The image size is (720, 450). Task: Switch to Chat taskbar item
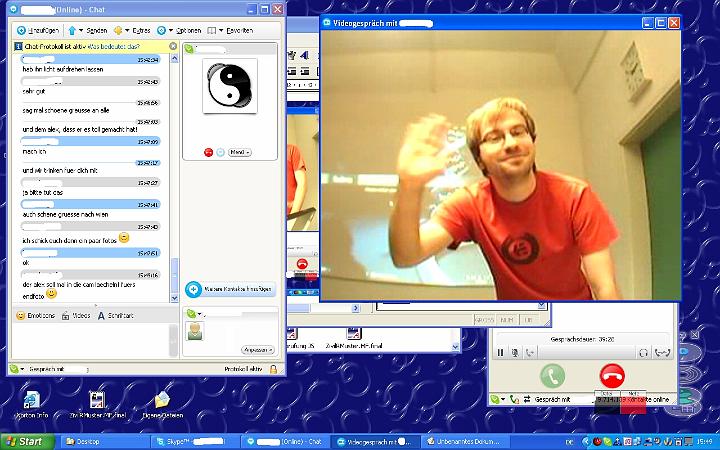284,442
